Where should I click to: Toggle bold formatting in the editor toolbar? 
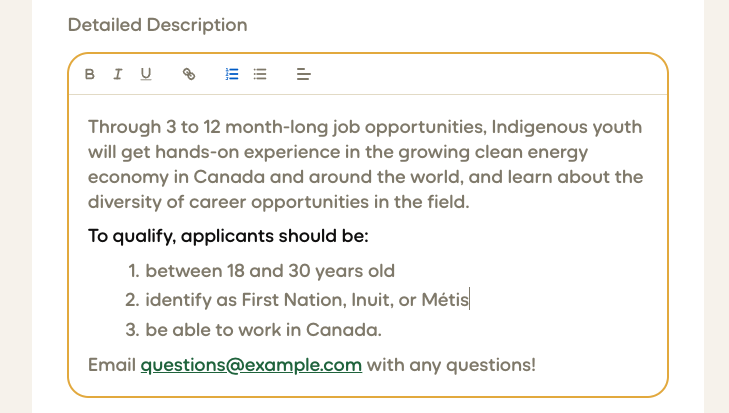(x=90, y=74)
